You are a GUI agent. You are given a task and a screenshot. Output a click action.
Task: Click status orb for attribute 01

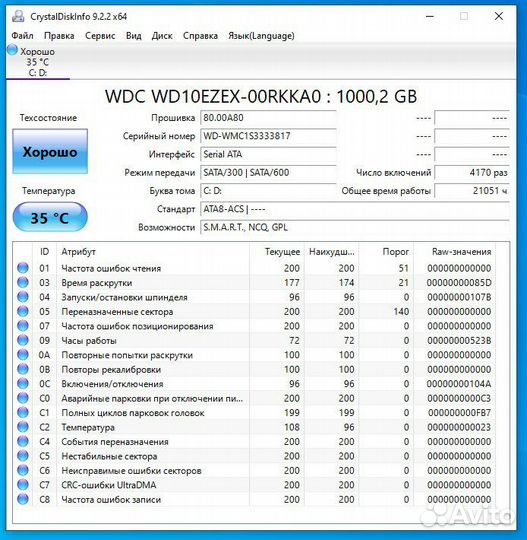point(23,268)
